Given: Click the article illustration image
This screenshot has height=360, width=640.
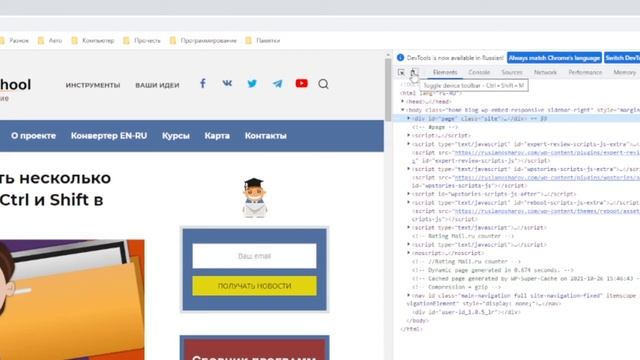Looking at the screenshot, I should (x=72, y=300).
